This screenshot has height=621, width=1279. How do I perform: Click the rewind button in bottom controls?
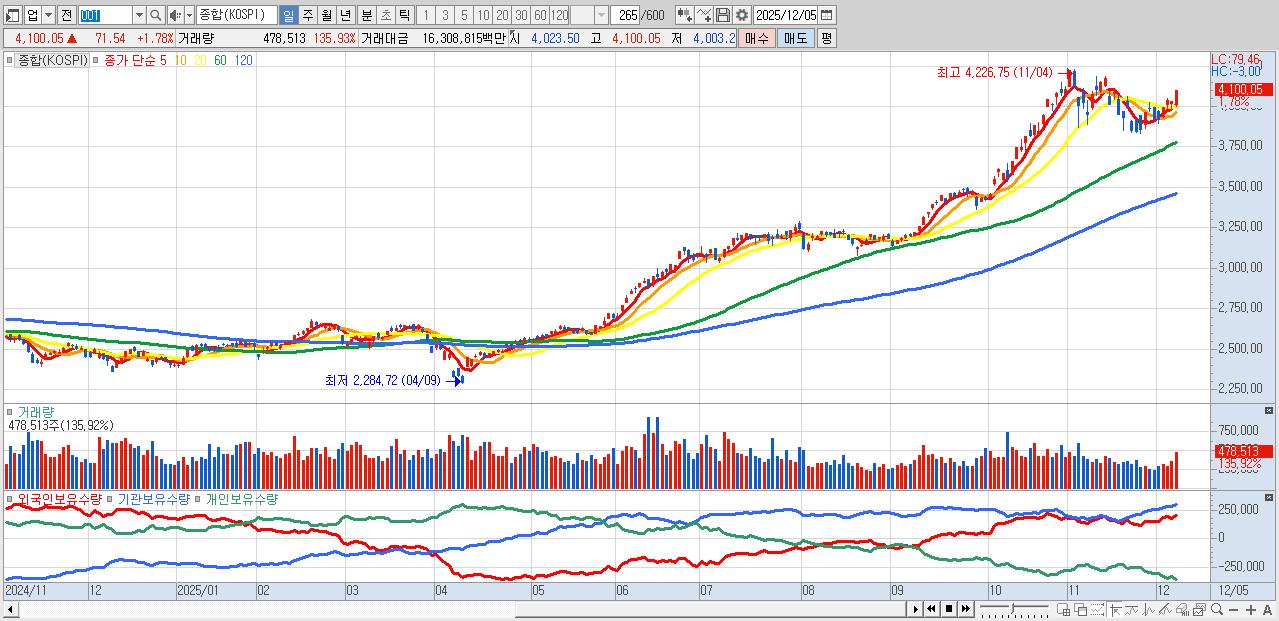point(931,609)
